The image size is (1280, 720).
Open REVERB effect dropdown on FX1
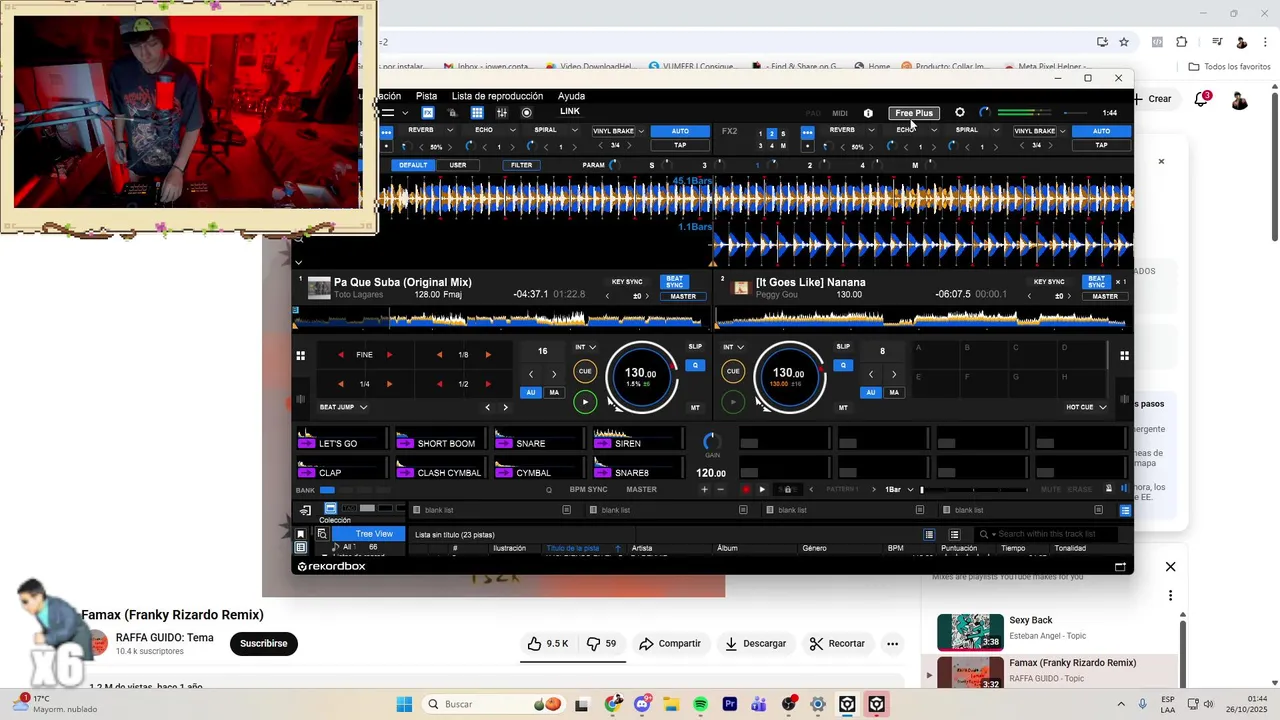click(450, 130)
